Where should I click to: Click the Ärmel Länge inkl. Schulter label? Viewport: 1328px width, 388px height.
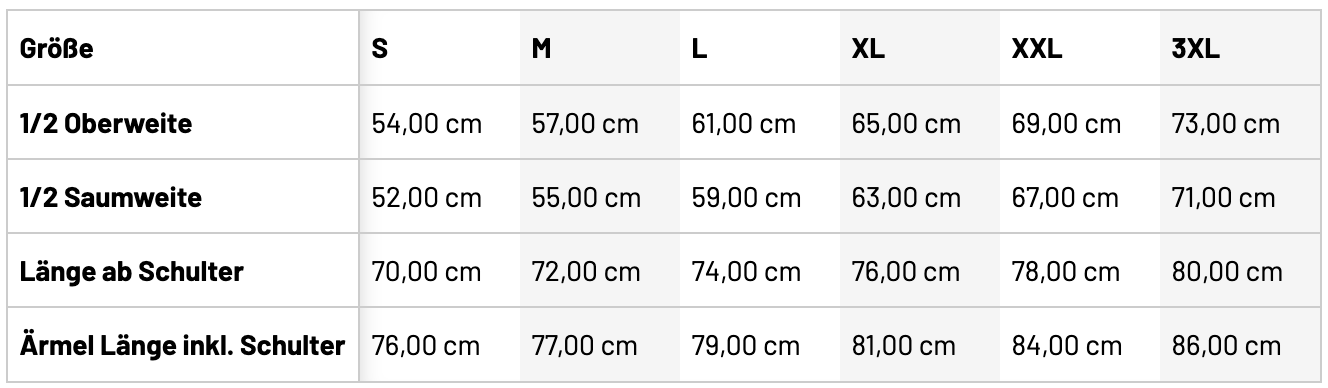pyautogui.click(x=183, y=346)
